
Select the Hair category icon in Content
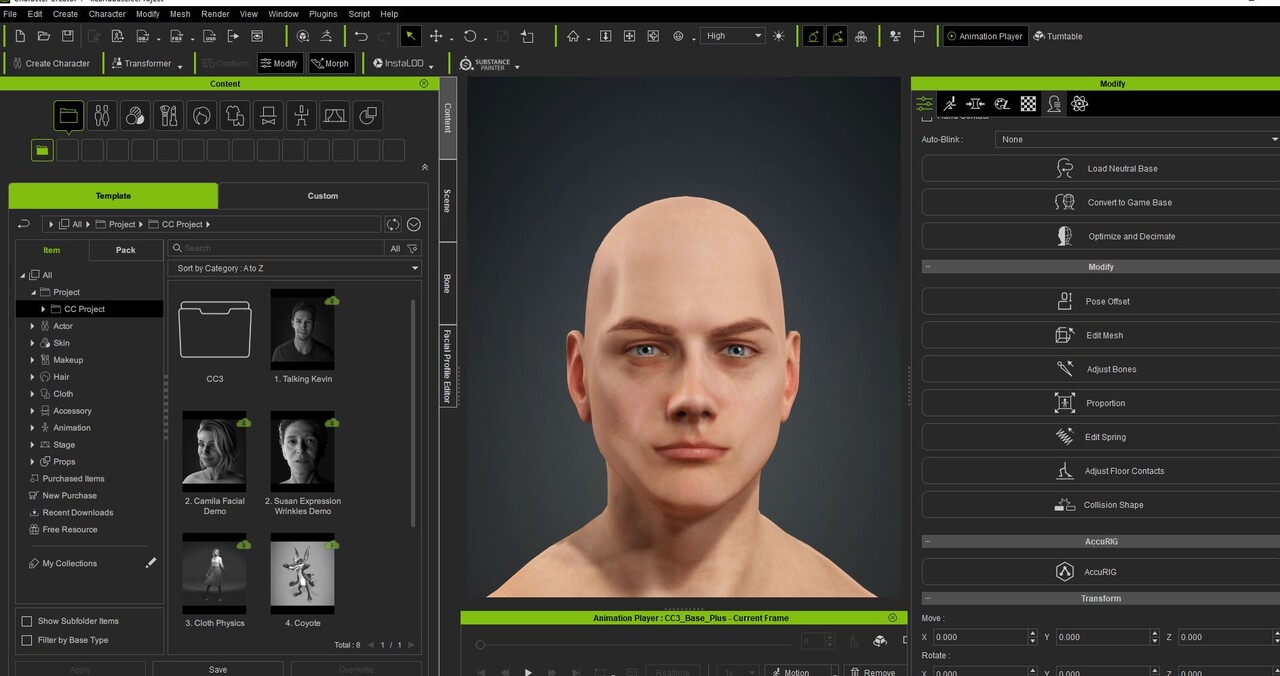[x=202, y=116]
